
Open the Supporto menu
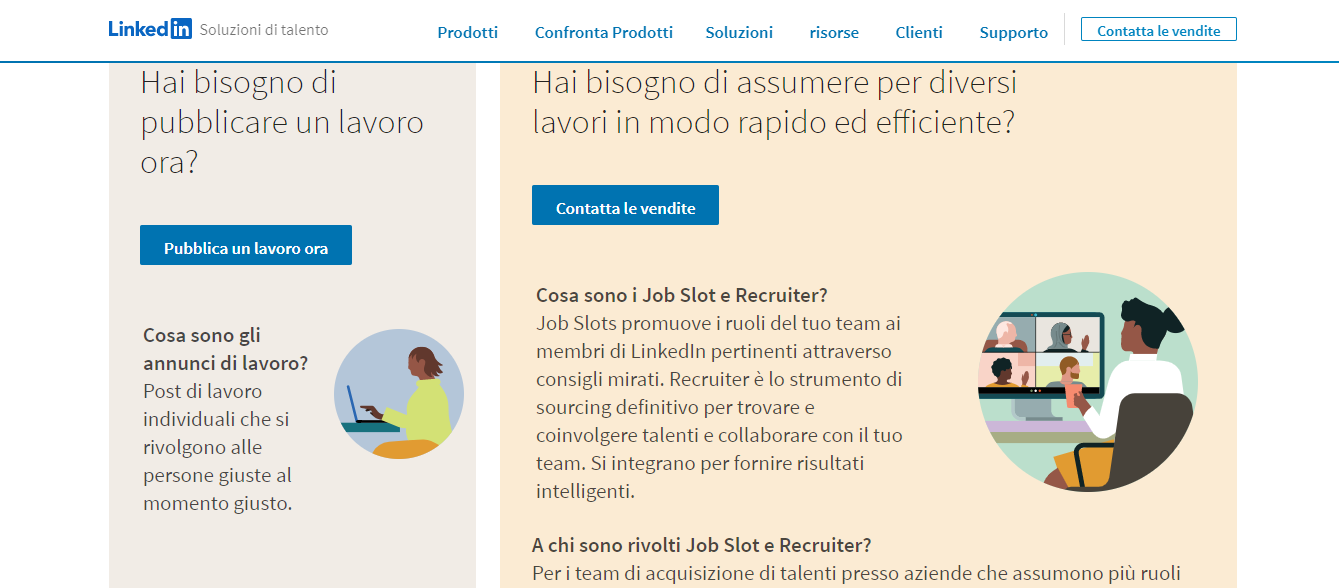pos(1013,32)
